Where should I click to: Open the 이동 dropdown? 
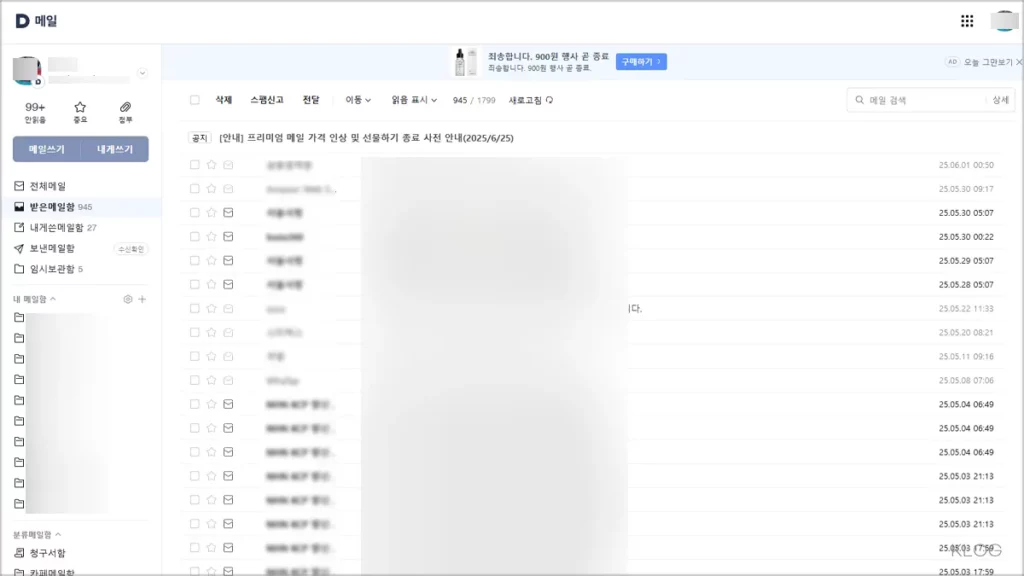click(x=358, y=100)
